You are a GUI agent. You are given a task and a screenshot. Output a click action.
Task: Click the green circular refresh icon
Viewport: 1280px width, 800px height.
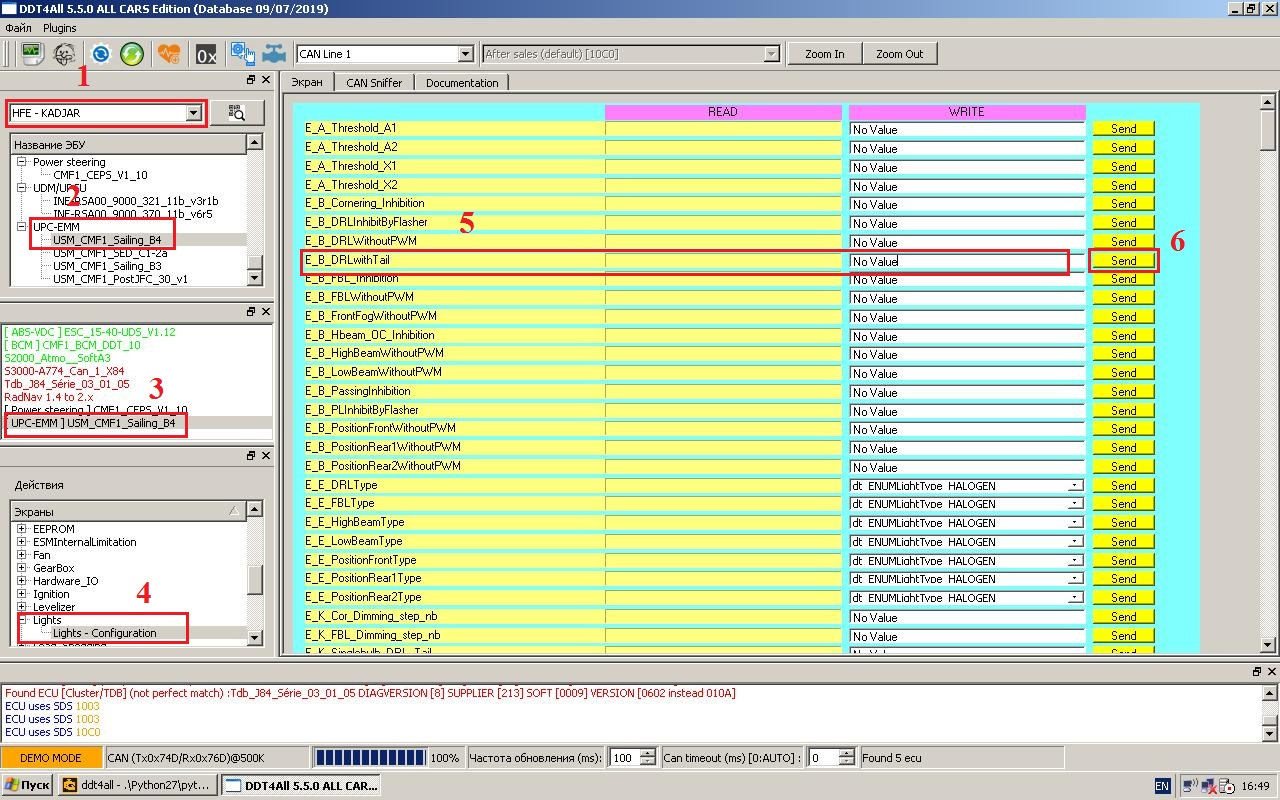pyautogui.click(x=132, y=54)
